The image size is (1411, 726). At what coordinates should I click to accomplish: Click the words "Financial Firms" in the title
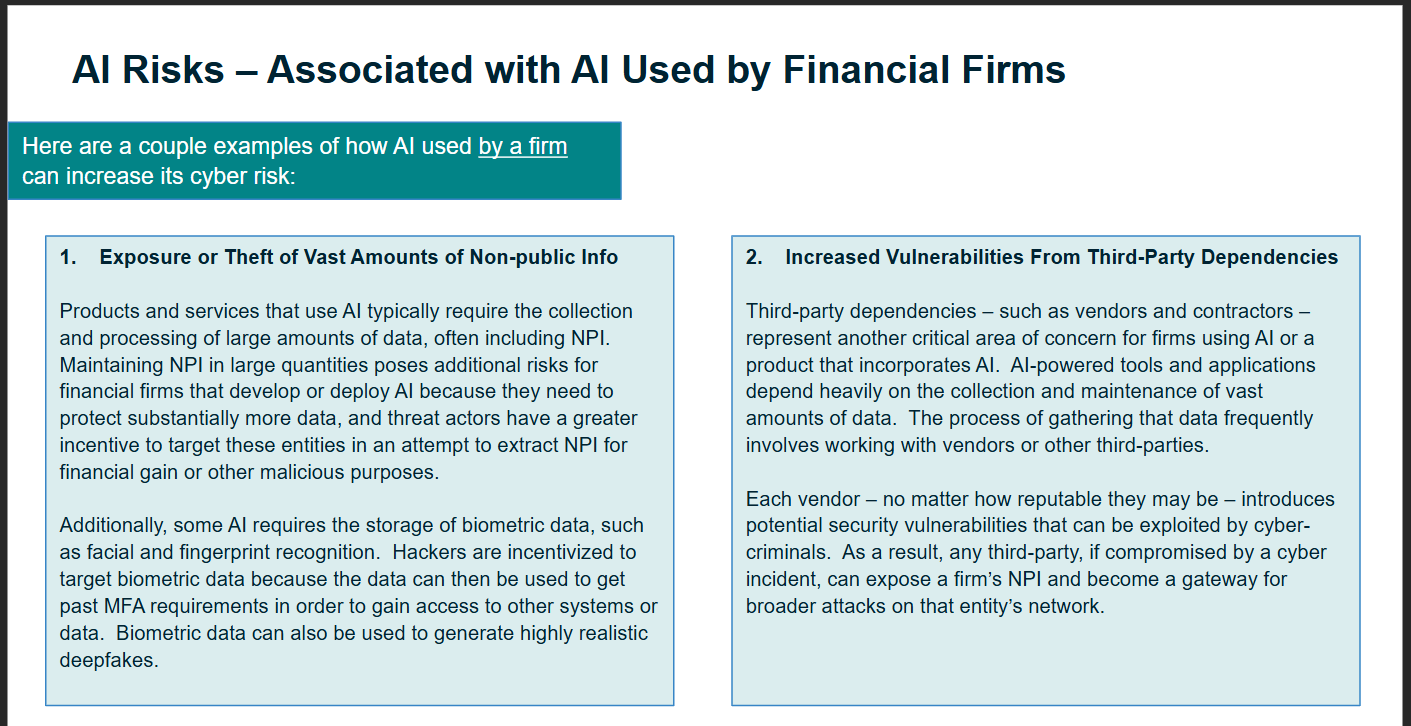tap(924, 70)
